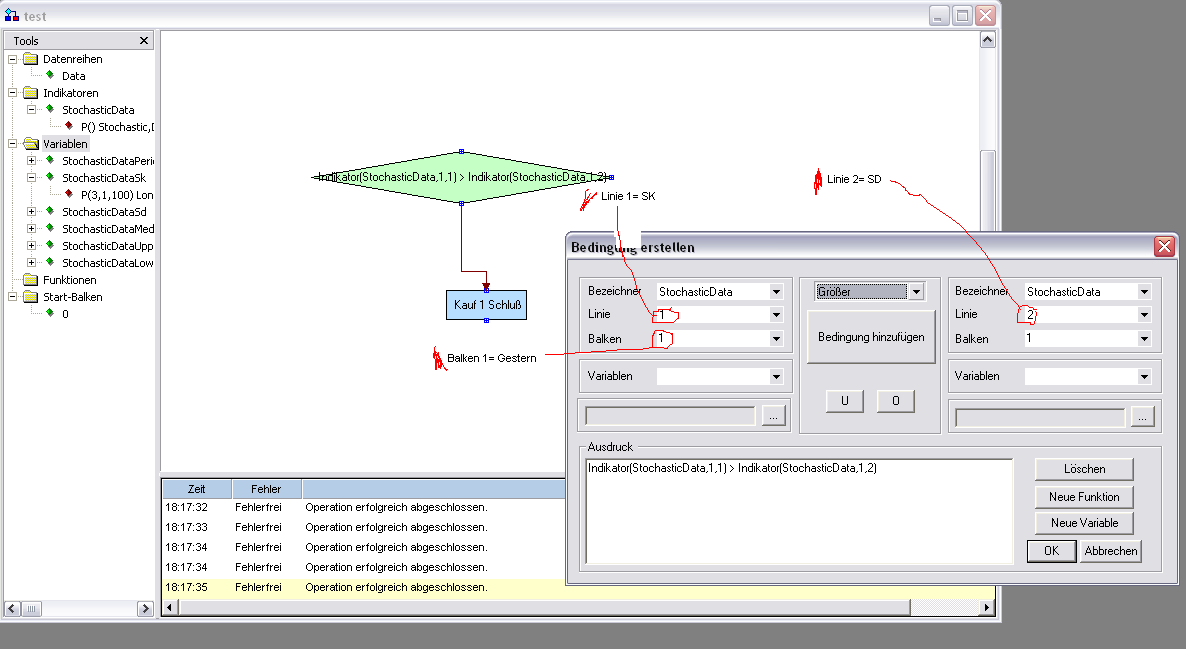Click green diamond icon beside Data
This screenshot has height=649, width=1186.
coord(50,75)
